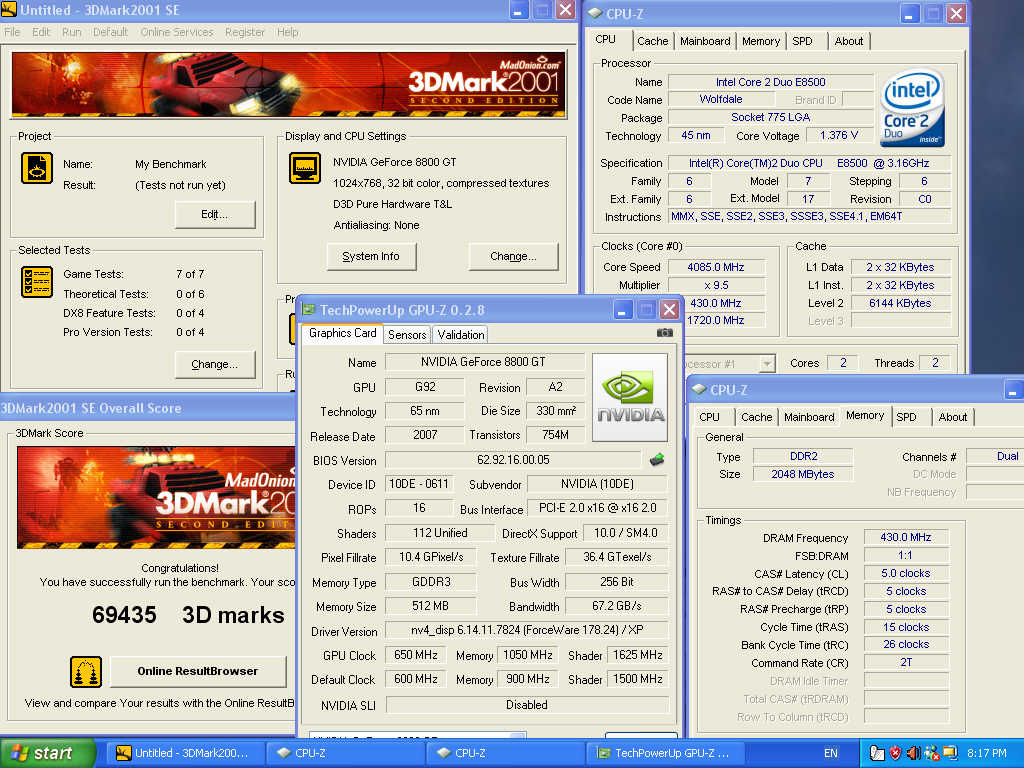
Task: Click the monitor icon in Display and CPU Settings
Action: 305,168
